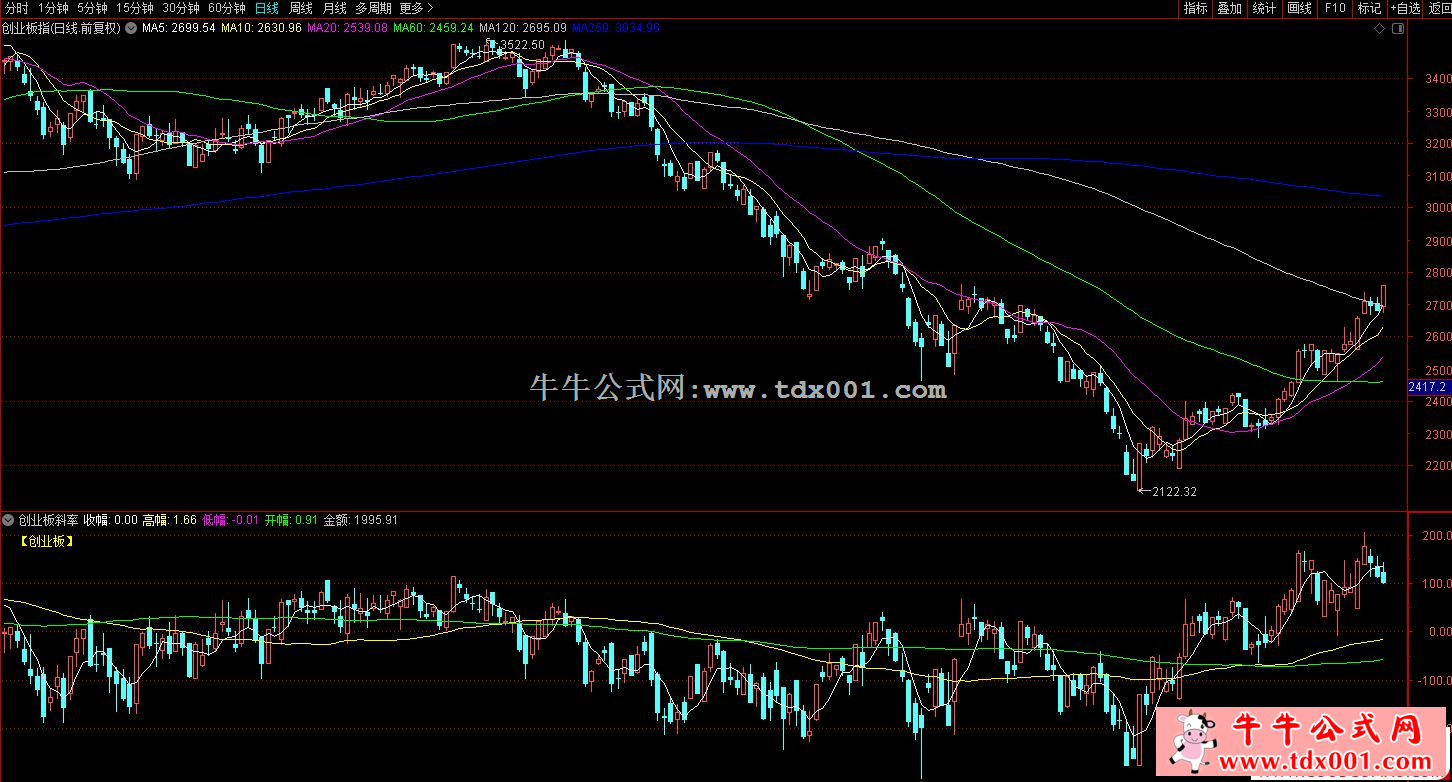Viewport: 1452px width, 782px height.
Task: Open the F10 company info button
Action: (1335, 8)
